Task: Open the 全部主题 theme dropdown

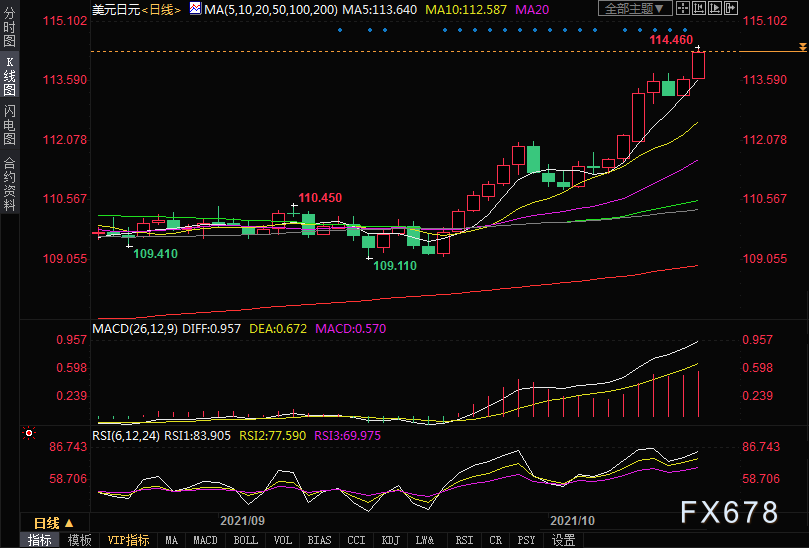Action: tap(635, 8)
